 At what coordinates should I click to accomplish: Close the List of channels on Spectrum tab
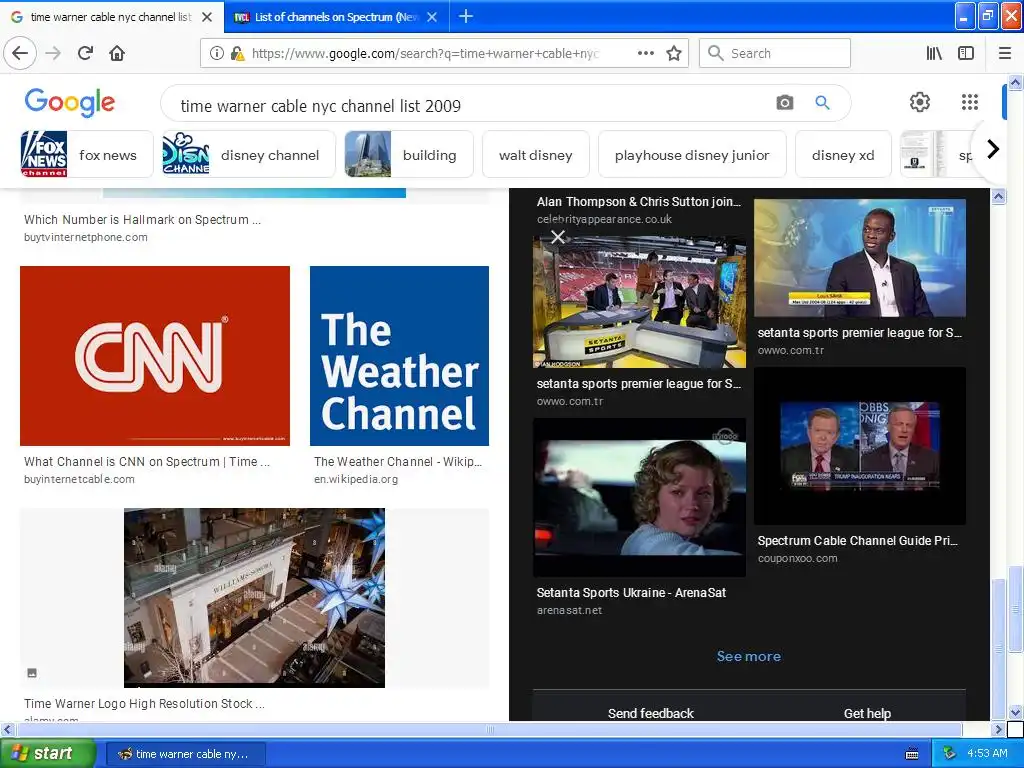(432, 17)
